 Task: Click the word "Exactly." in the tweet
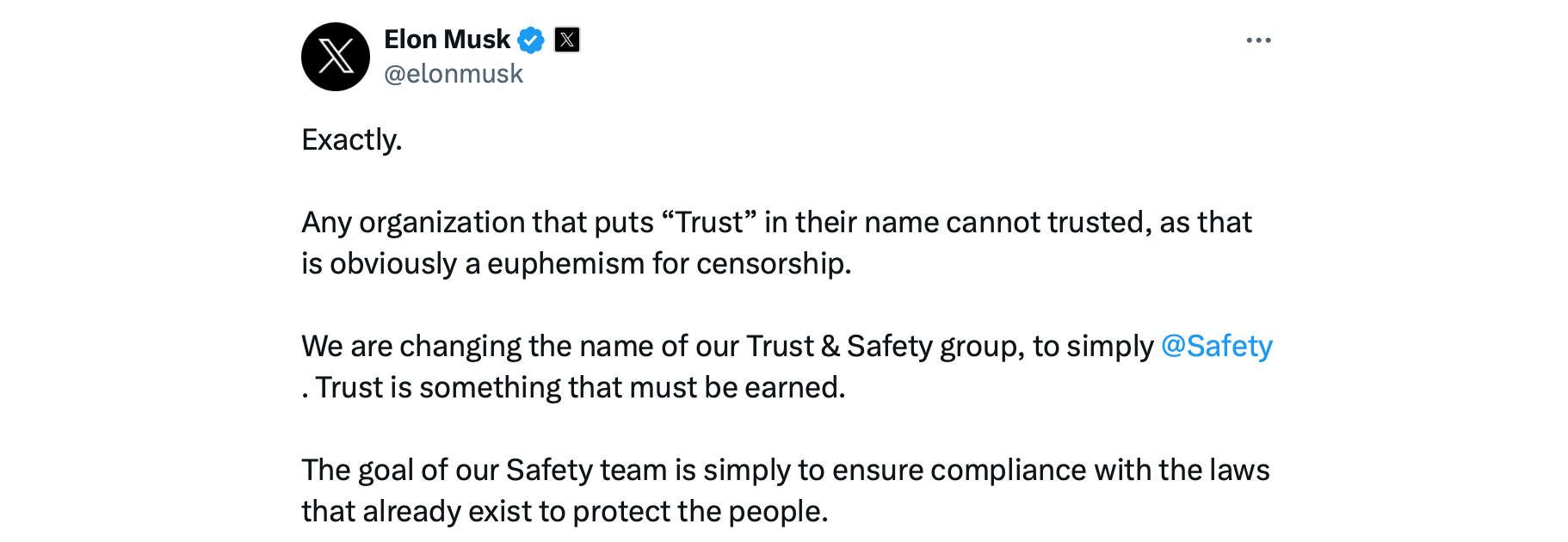point(352,139)
